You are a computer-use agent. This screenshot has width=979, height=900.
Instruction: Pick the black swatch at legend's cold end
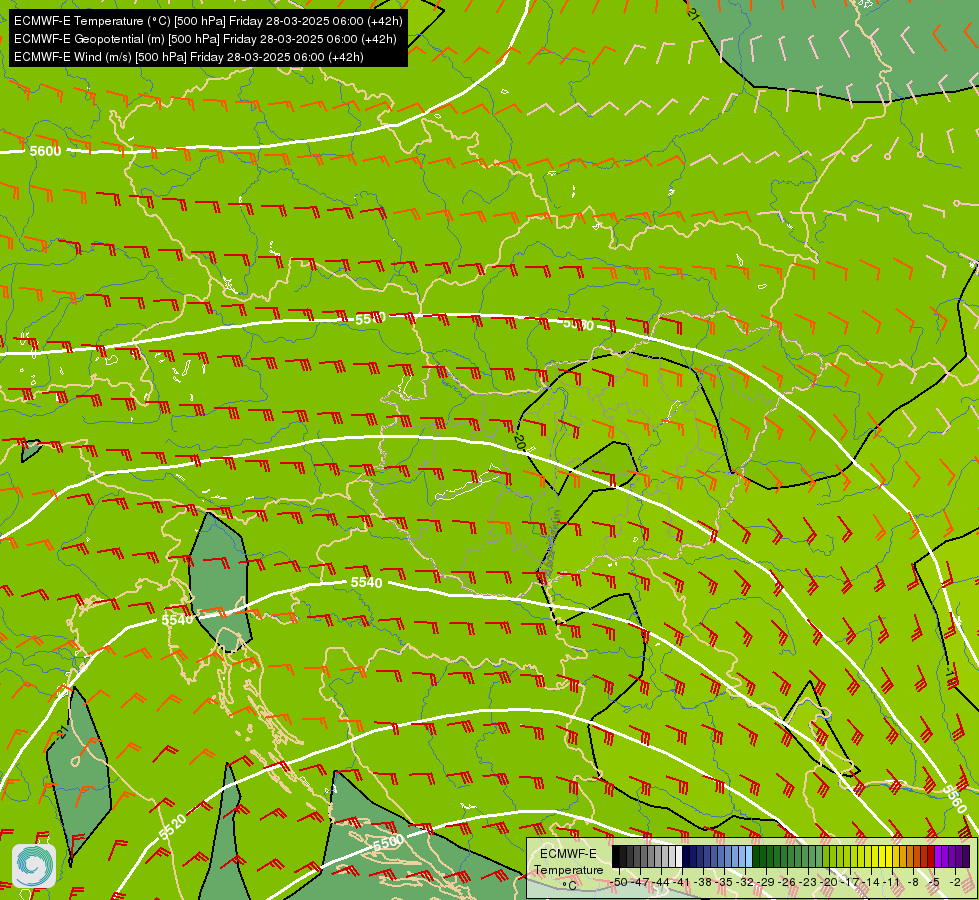pyautogui.click(x=616, y=856)
